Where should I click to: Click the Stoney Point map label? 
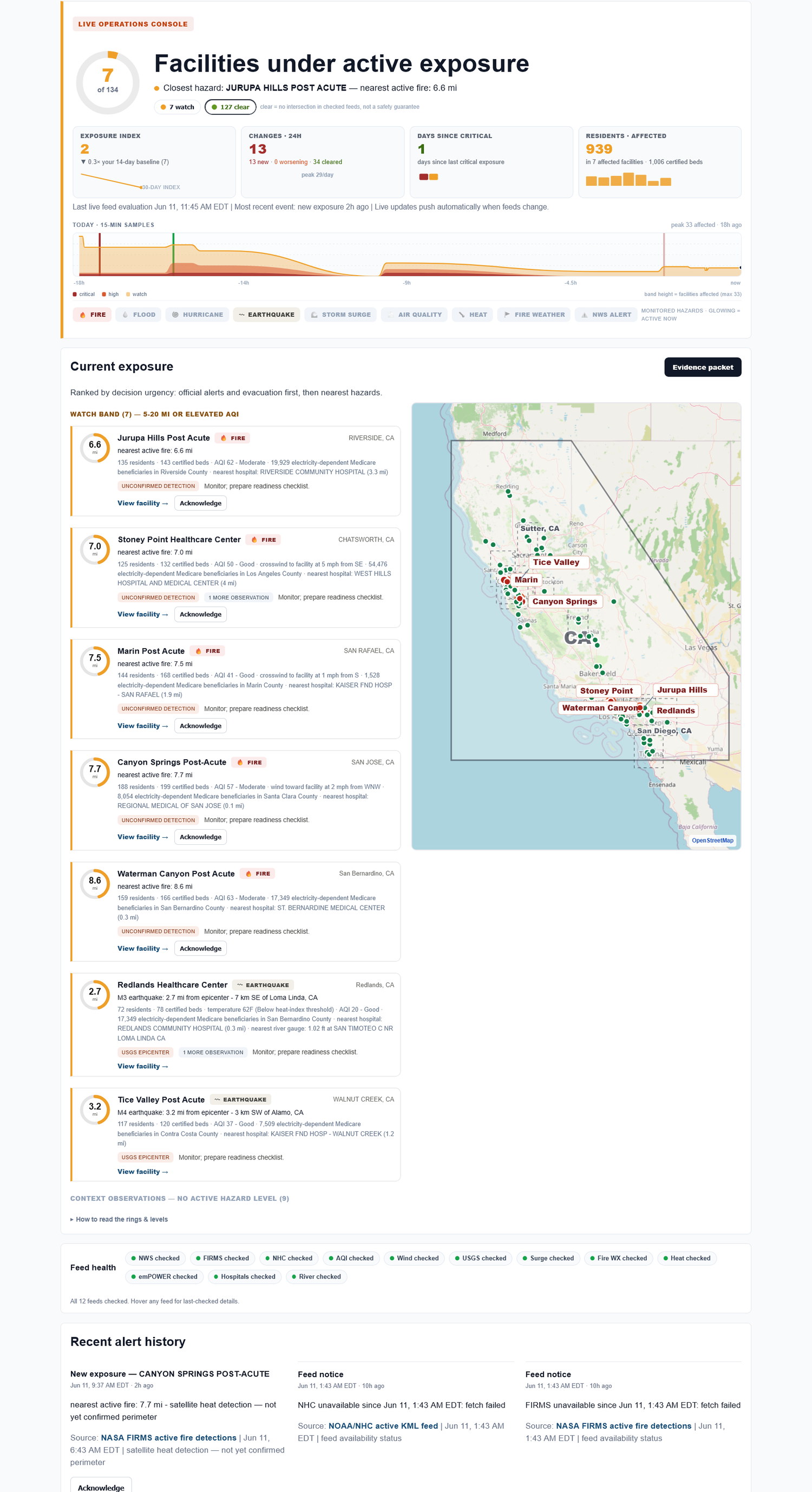pyautogui.click(x=608, y=691)
